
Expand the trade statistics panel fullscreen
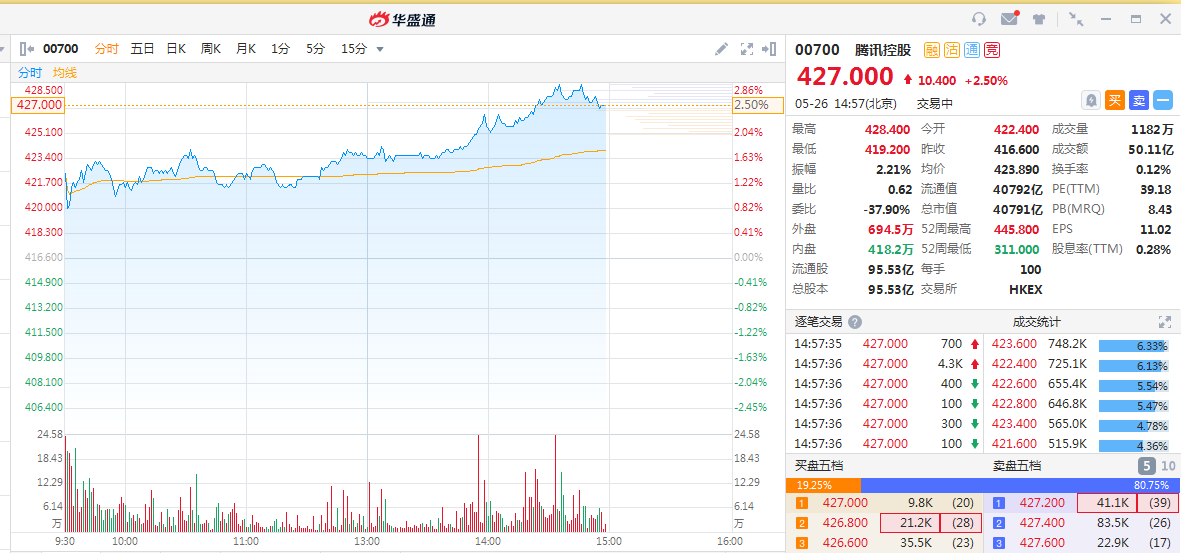tap(1164, 322)
